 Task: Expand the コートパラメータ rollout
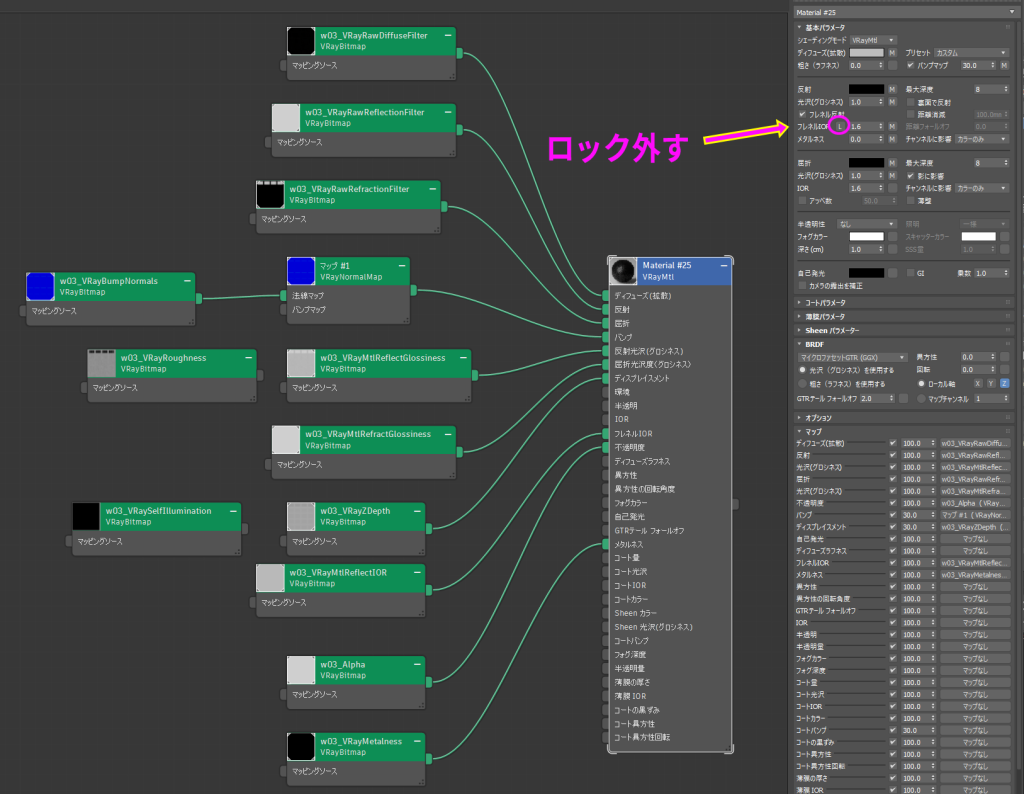tap(825, 302)
